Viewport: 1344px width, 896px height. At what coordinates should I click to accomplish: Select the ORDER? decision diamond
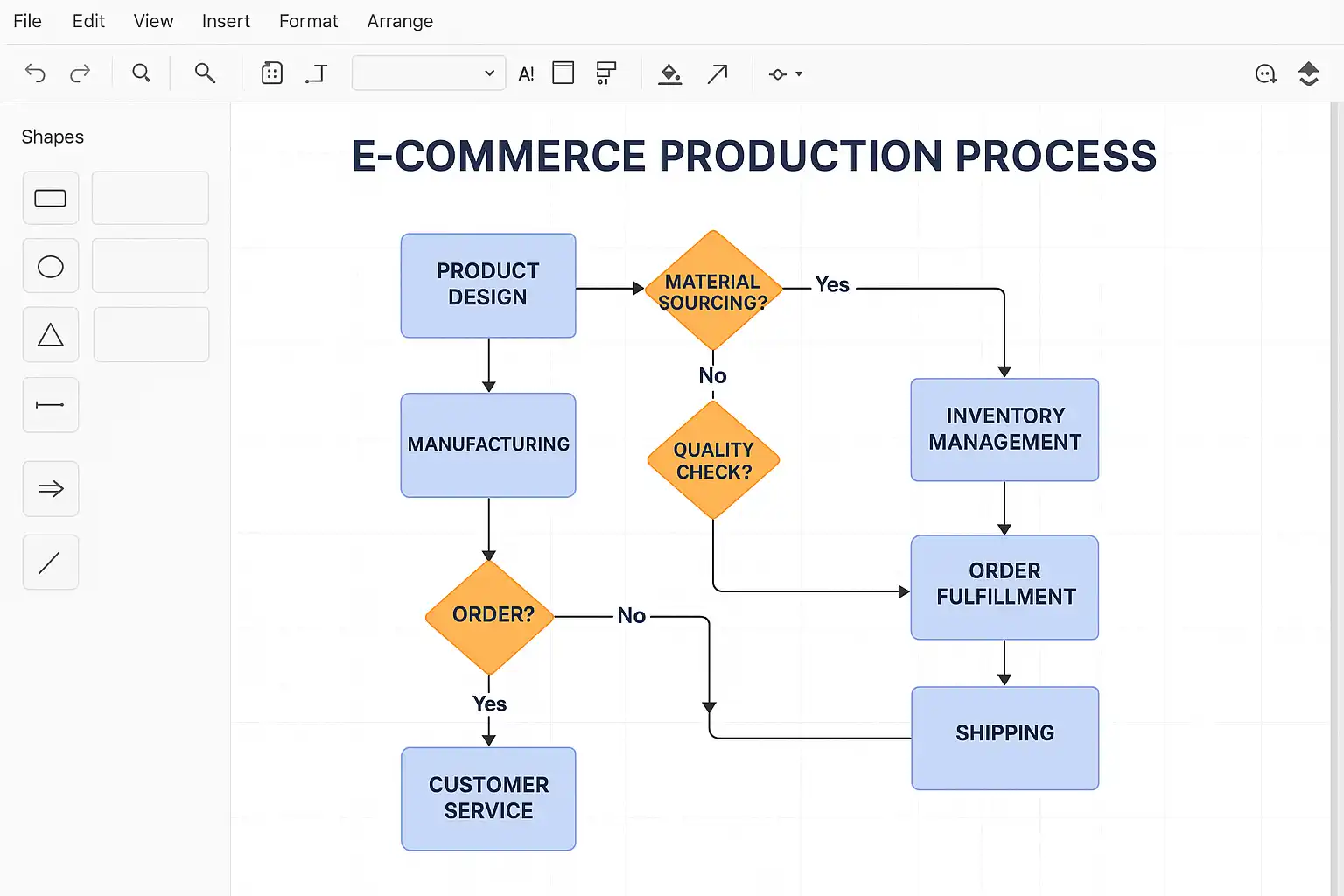(490, 617)
